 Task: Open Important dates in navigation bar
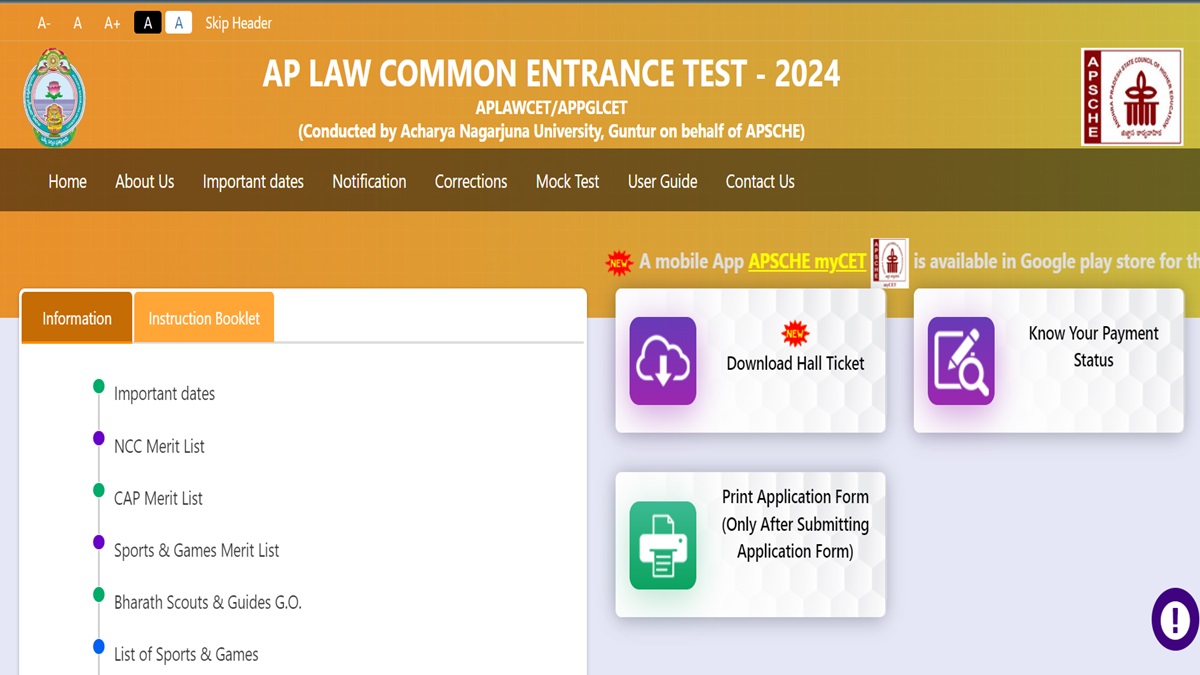click(x=253, y=181)
